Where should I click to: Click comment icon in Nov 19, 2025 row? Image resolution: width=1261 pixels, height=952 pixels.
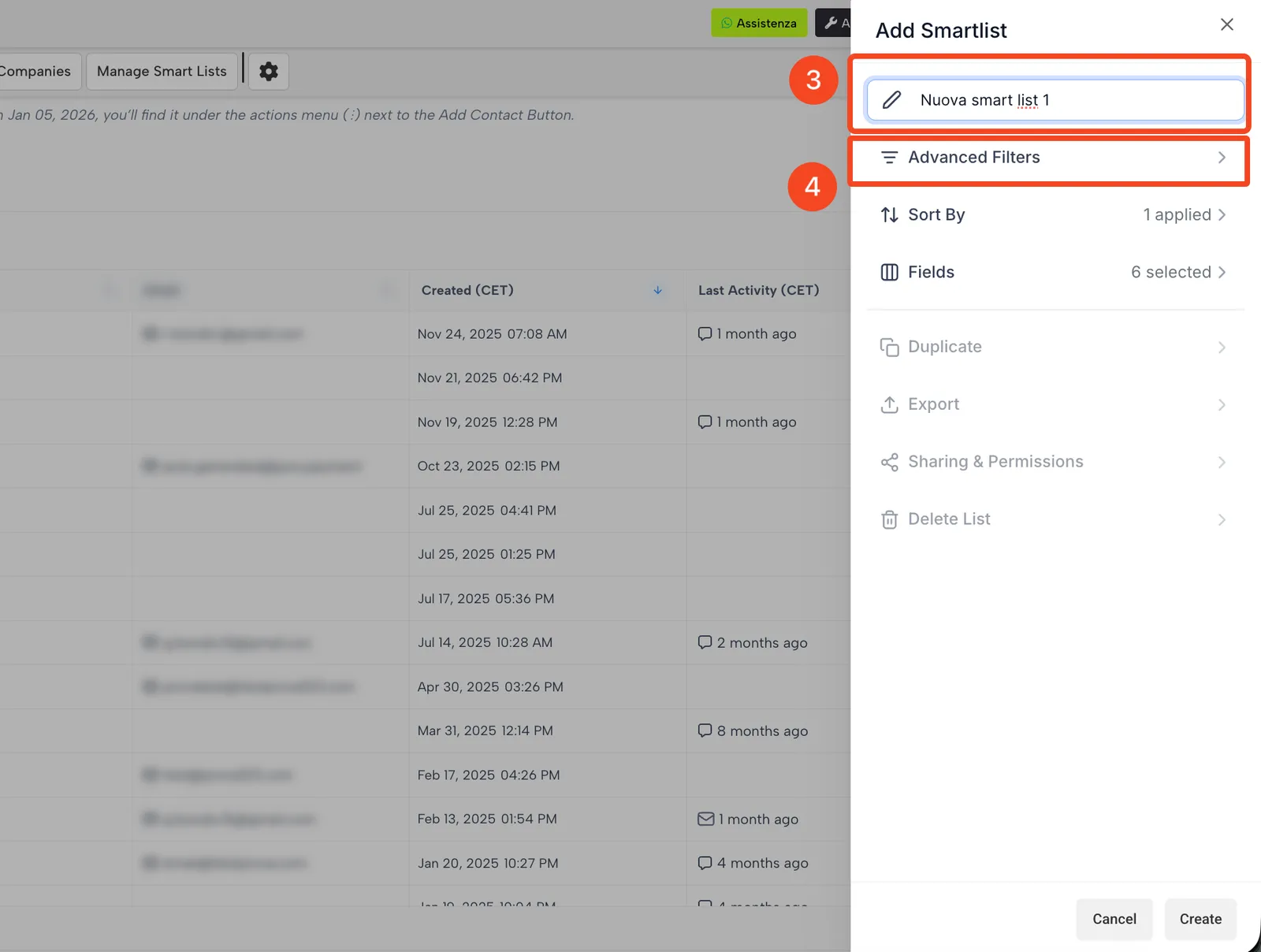pyautogui.click(x=705, y=422)
